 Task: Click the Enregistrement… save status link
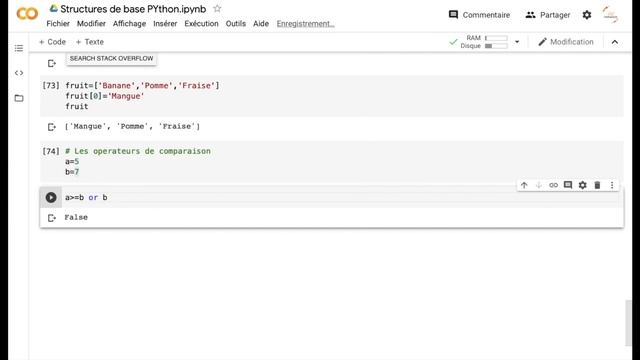point(305,24)
